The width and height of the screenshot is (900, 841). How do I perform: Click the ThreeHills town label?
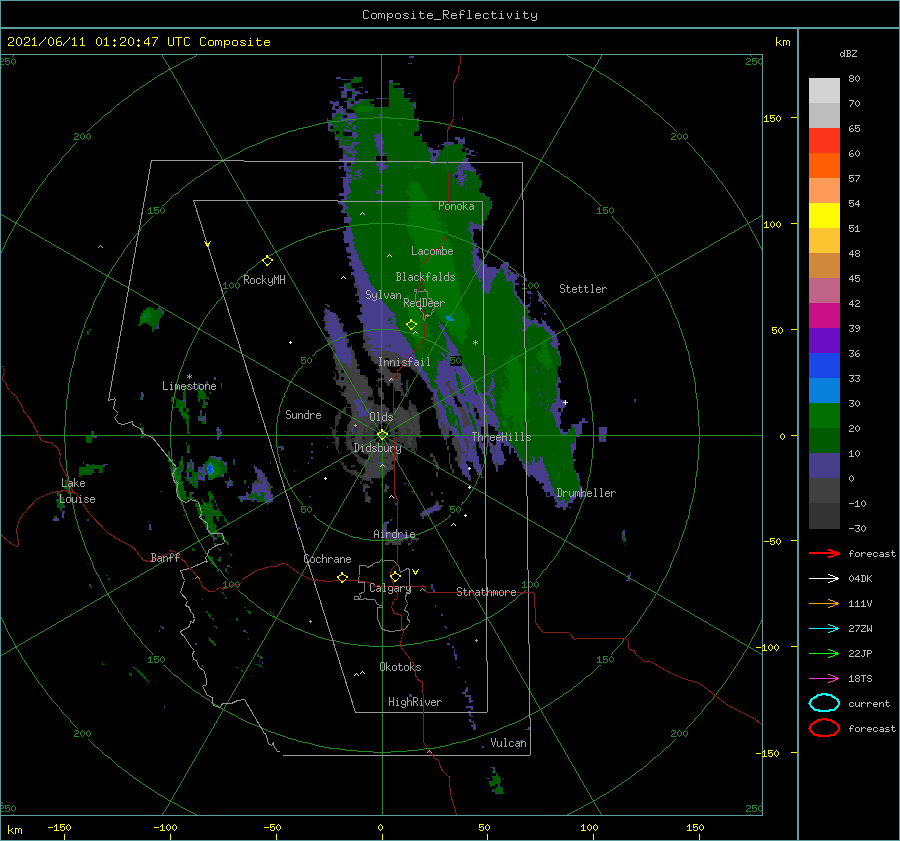(x=501, y=437)
